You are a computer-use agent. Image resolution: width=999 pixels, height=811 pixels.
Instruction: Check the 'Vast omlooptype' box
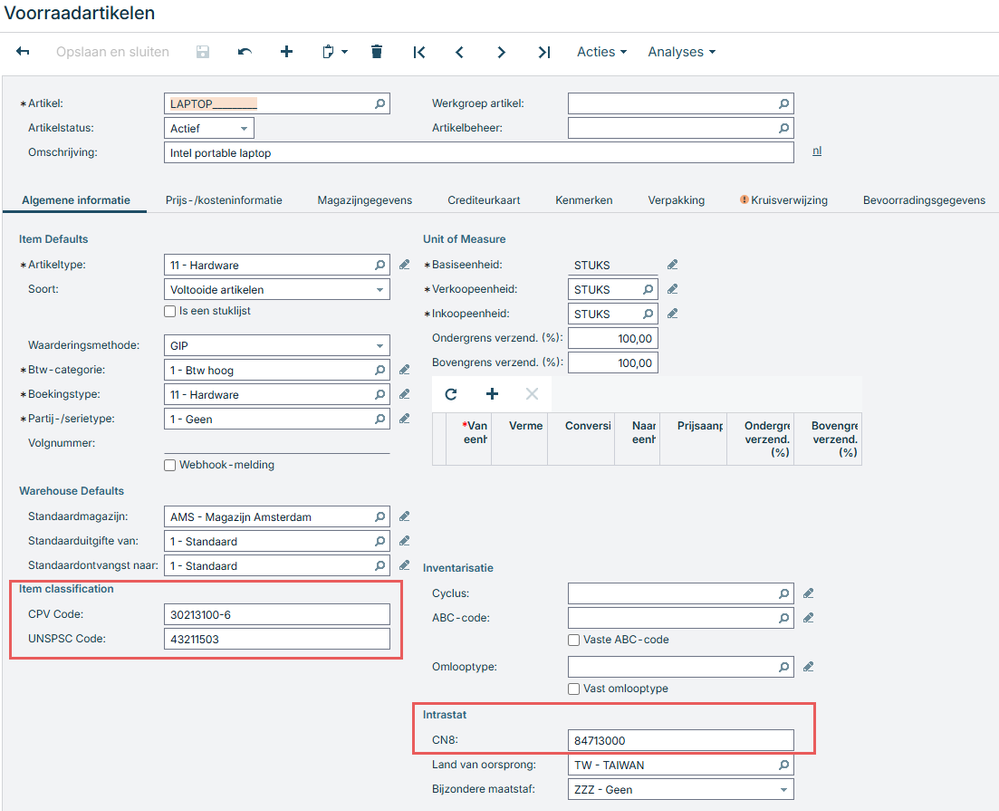click(x=574, y=689)
